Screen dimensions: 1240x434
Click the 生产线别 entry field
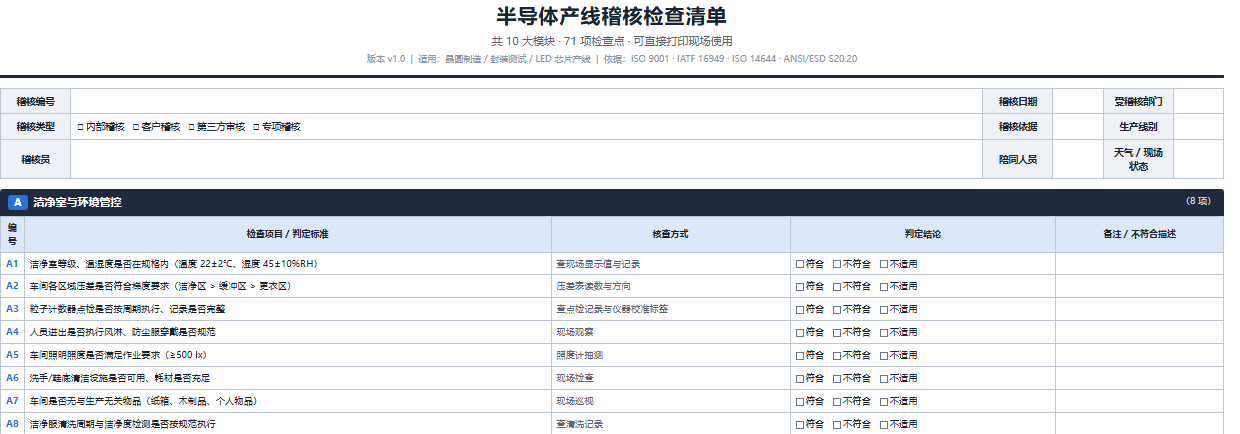pos(1198,127)
